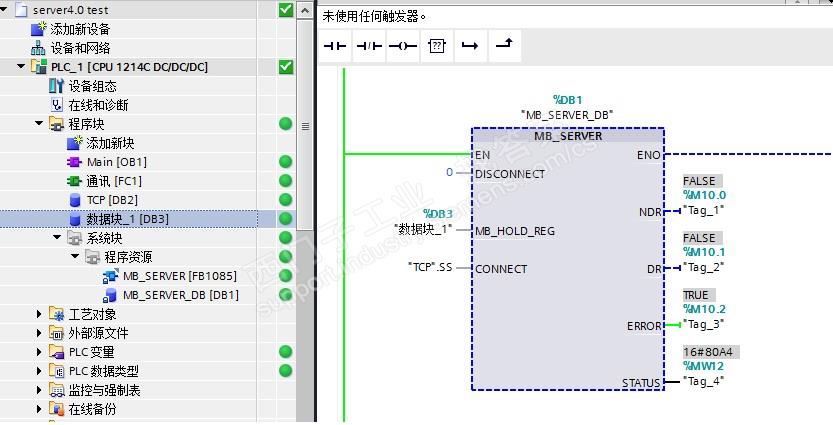Select PLC tags (PLC 变量) folder

coord(91,352)
